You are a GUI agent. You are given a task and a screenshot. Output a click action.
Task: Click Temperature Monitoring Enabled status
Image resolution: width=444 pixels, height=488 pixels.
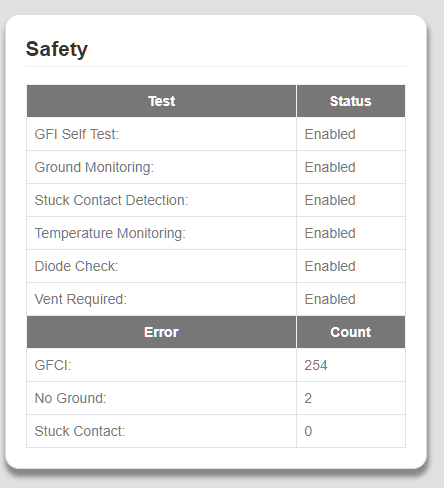(x=330, y=233)
